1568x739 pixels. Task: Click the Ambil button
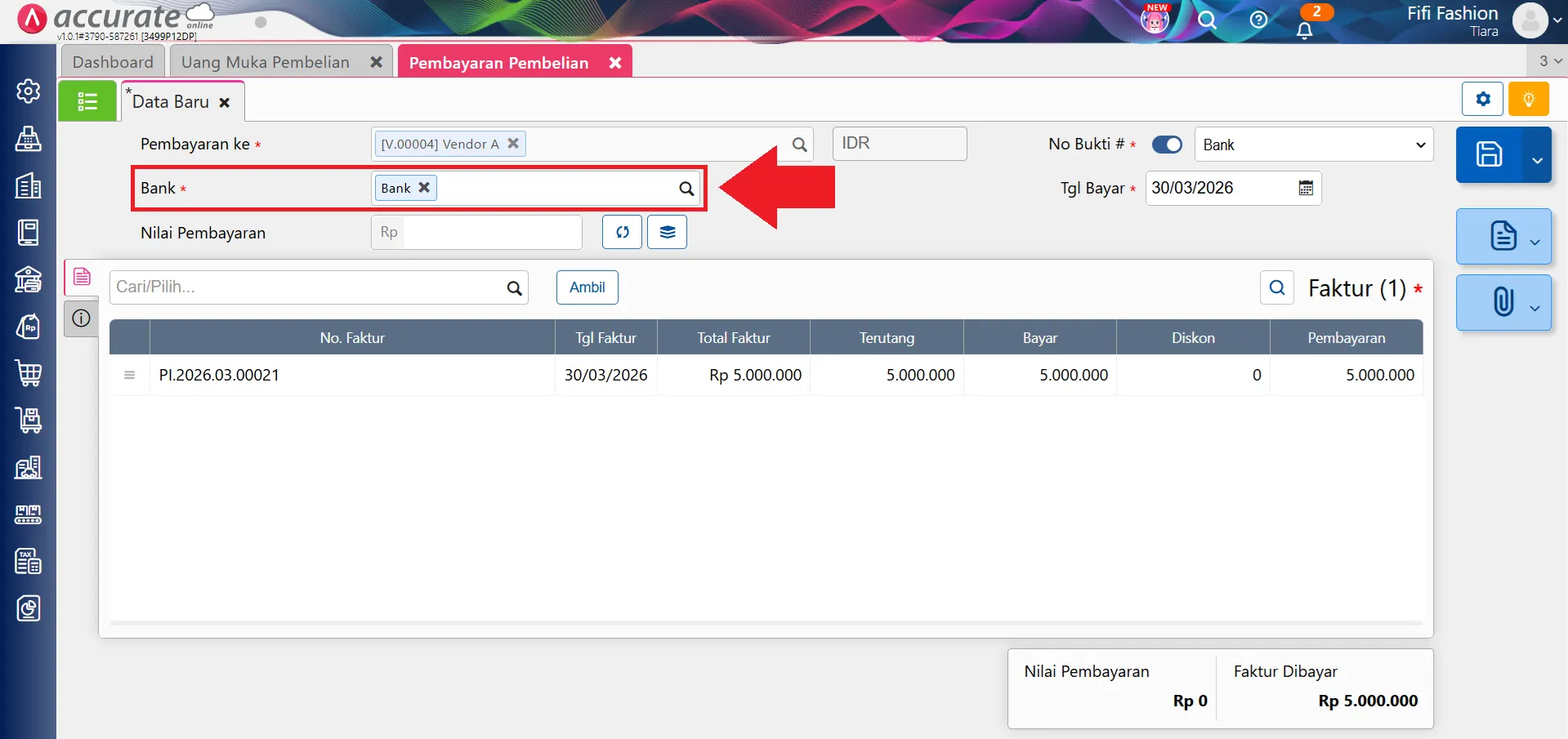pos(587,287)
